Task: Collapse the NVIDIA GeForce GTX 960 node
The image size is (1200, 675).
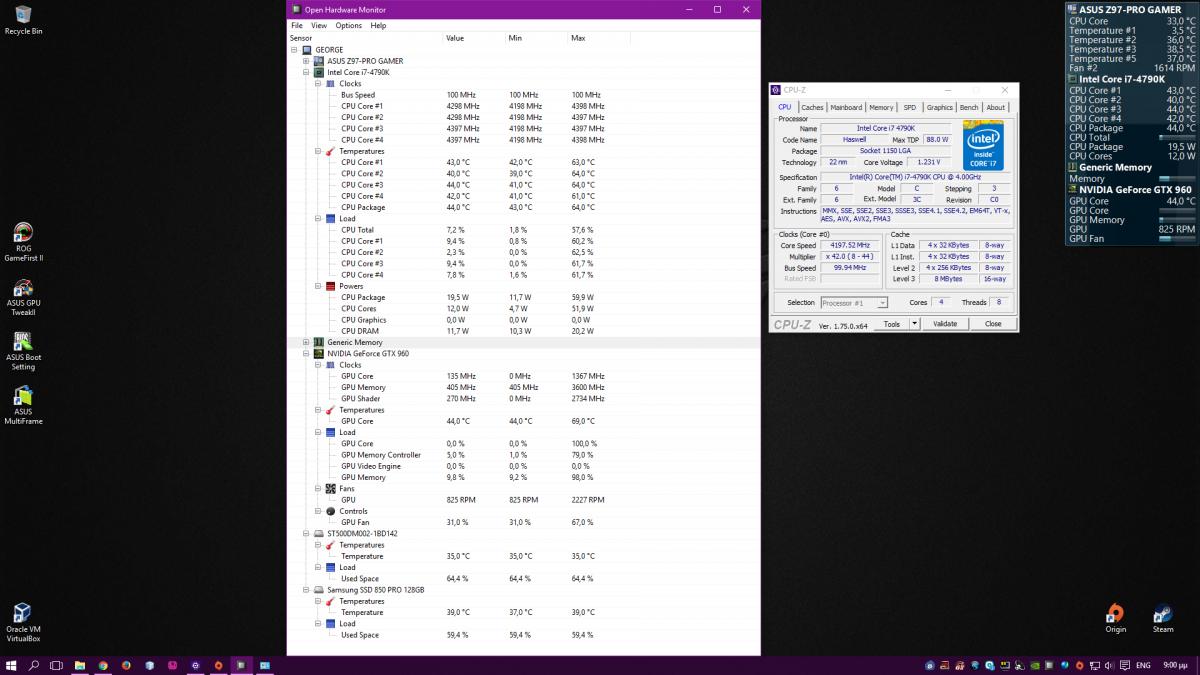Action: pyautogui.click(x=306, y=354)
